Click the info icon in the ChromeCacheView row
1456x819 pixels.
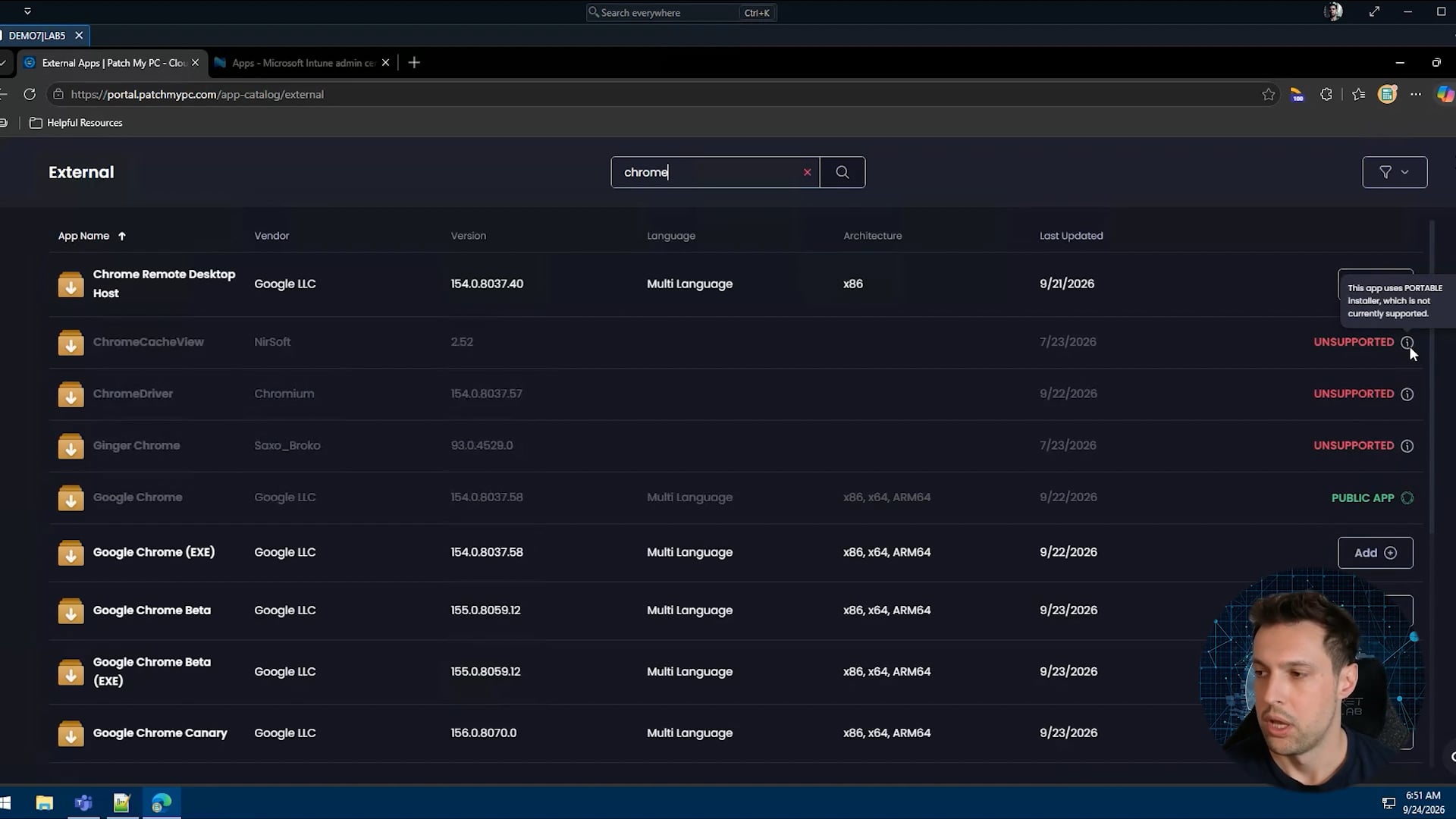[1407, 342]
